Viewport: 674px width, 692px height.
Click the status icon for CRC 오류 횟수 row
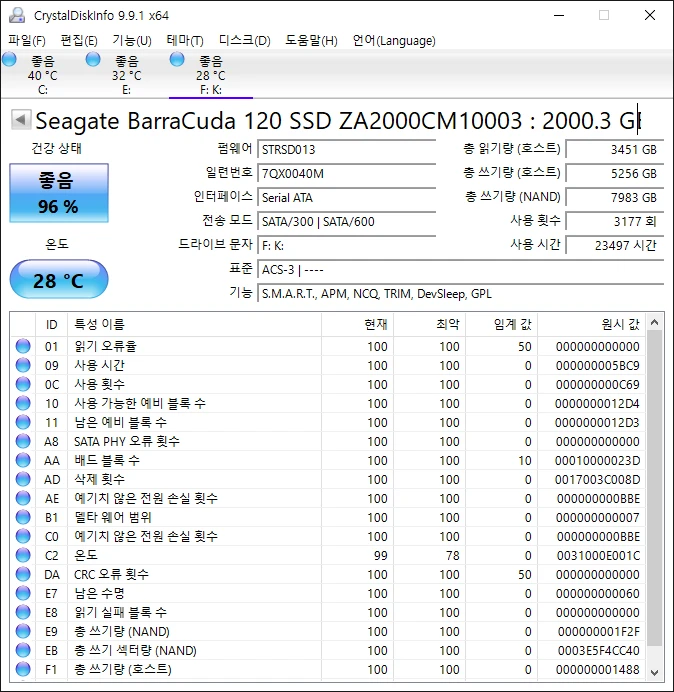(x=23, y=574)
